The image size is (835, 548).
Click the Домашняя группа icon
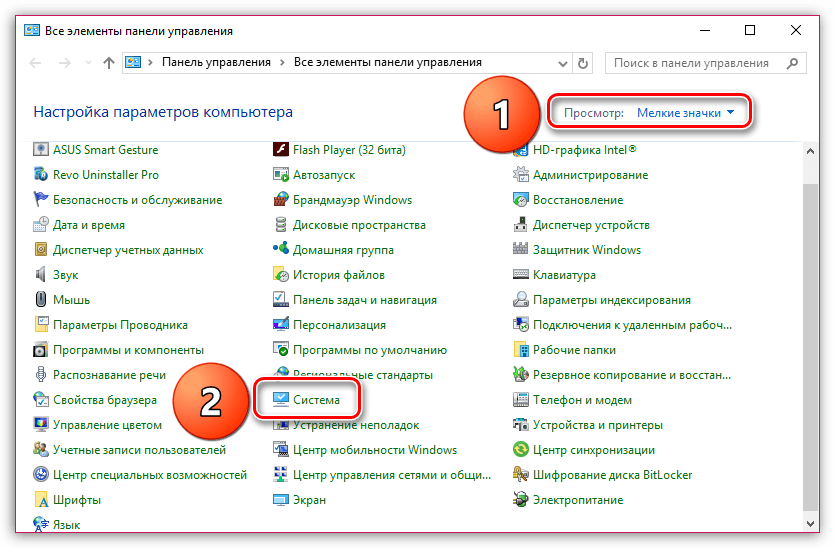point(281,250)
